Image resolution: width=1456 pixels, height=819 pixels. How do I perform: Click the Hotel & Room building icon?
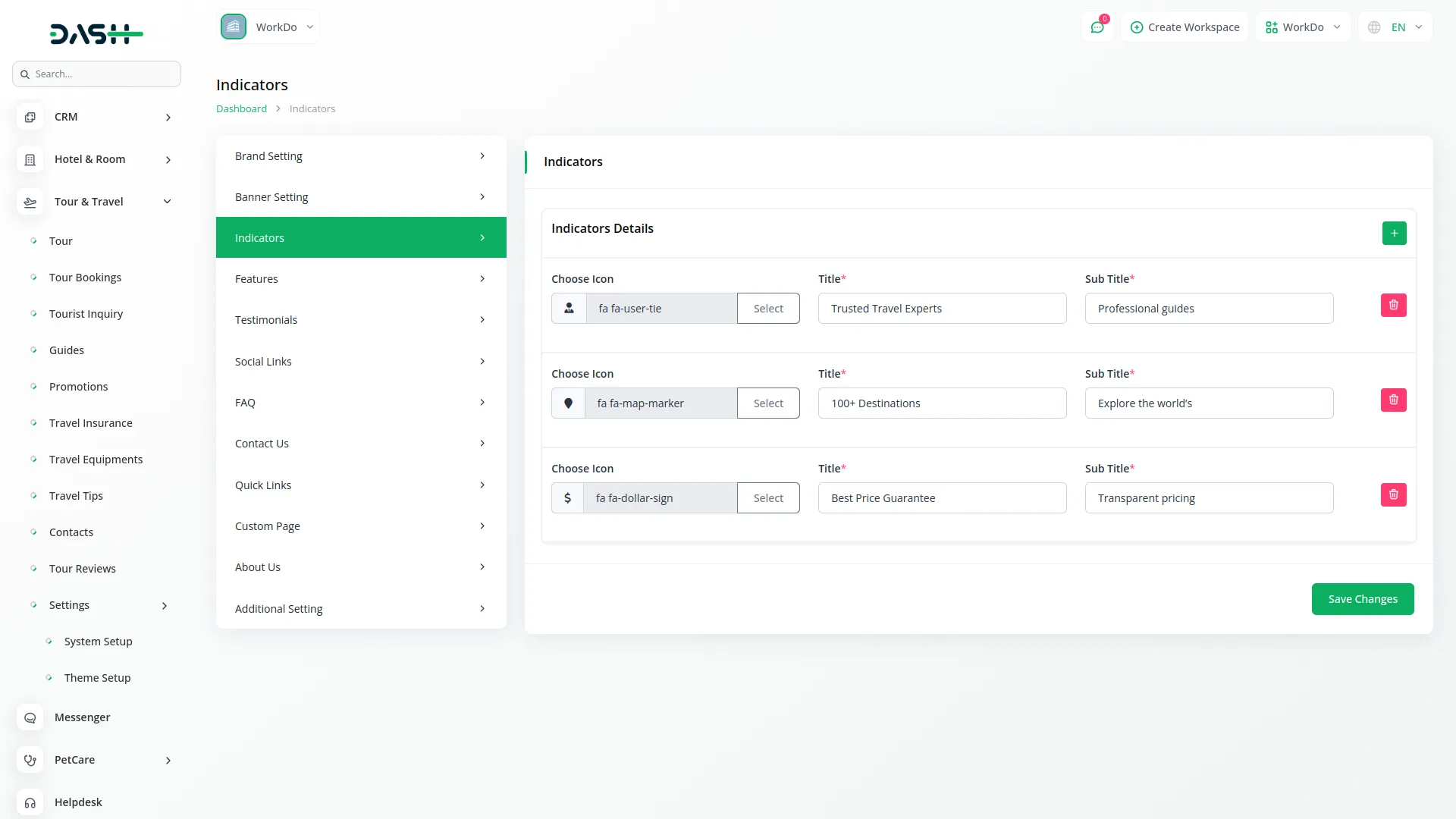pos(30,159)
